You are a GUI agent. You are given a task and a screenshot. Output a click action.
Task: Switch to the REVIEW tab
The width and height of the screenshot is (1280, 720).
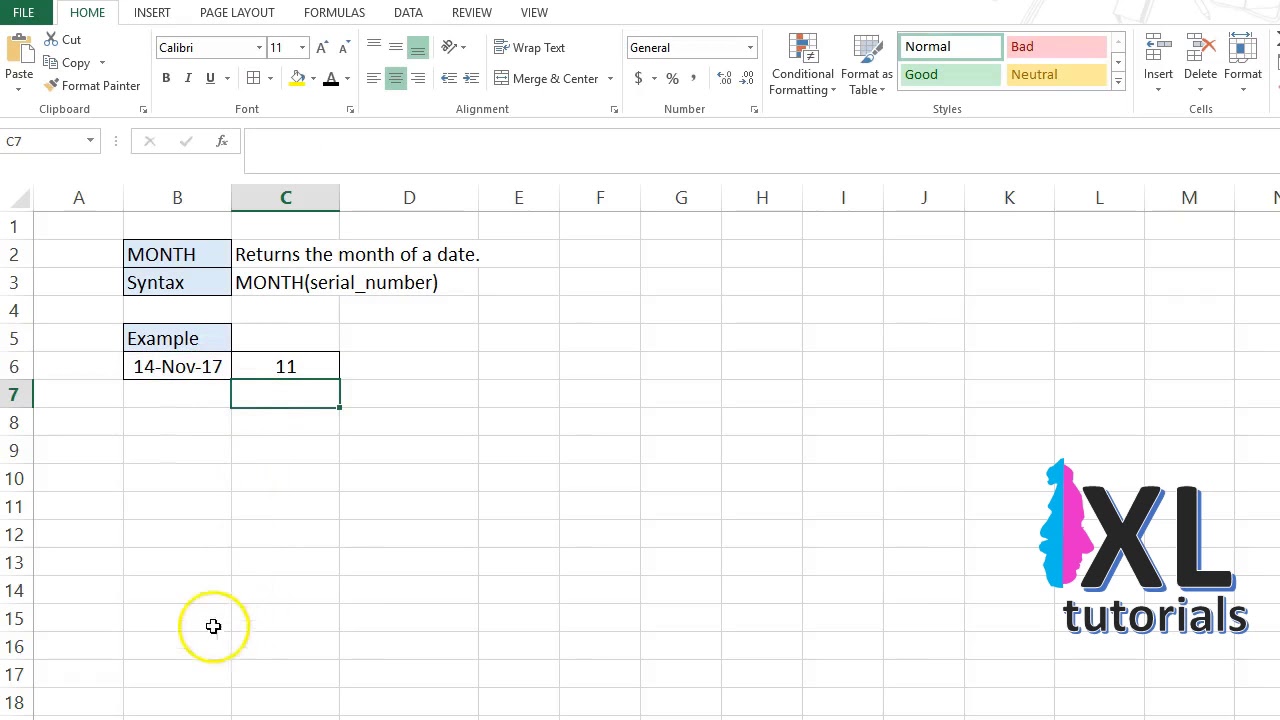[x=471, y=12]
